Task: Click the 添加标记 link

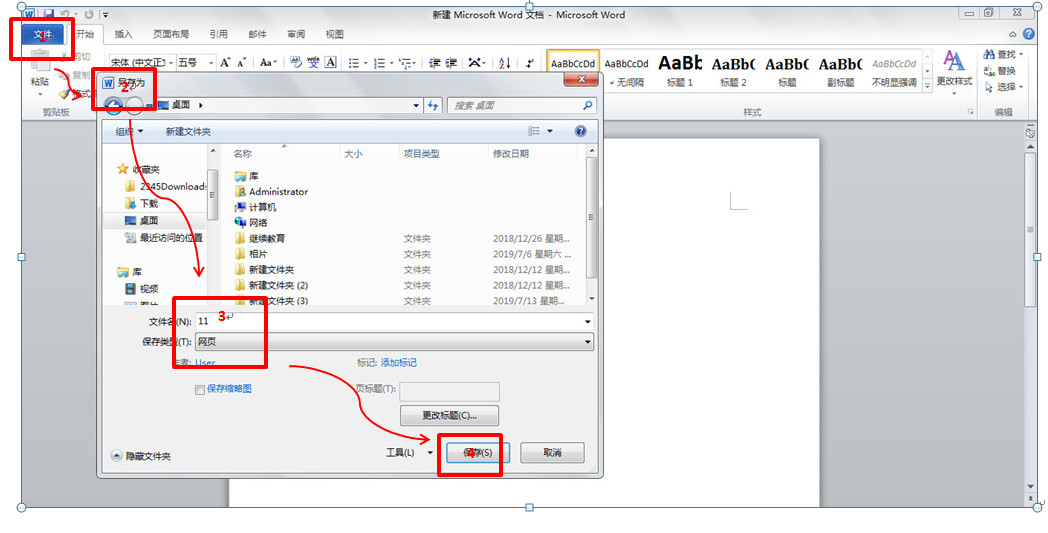Action: tap(398, 362)
